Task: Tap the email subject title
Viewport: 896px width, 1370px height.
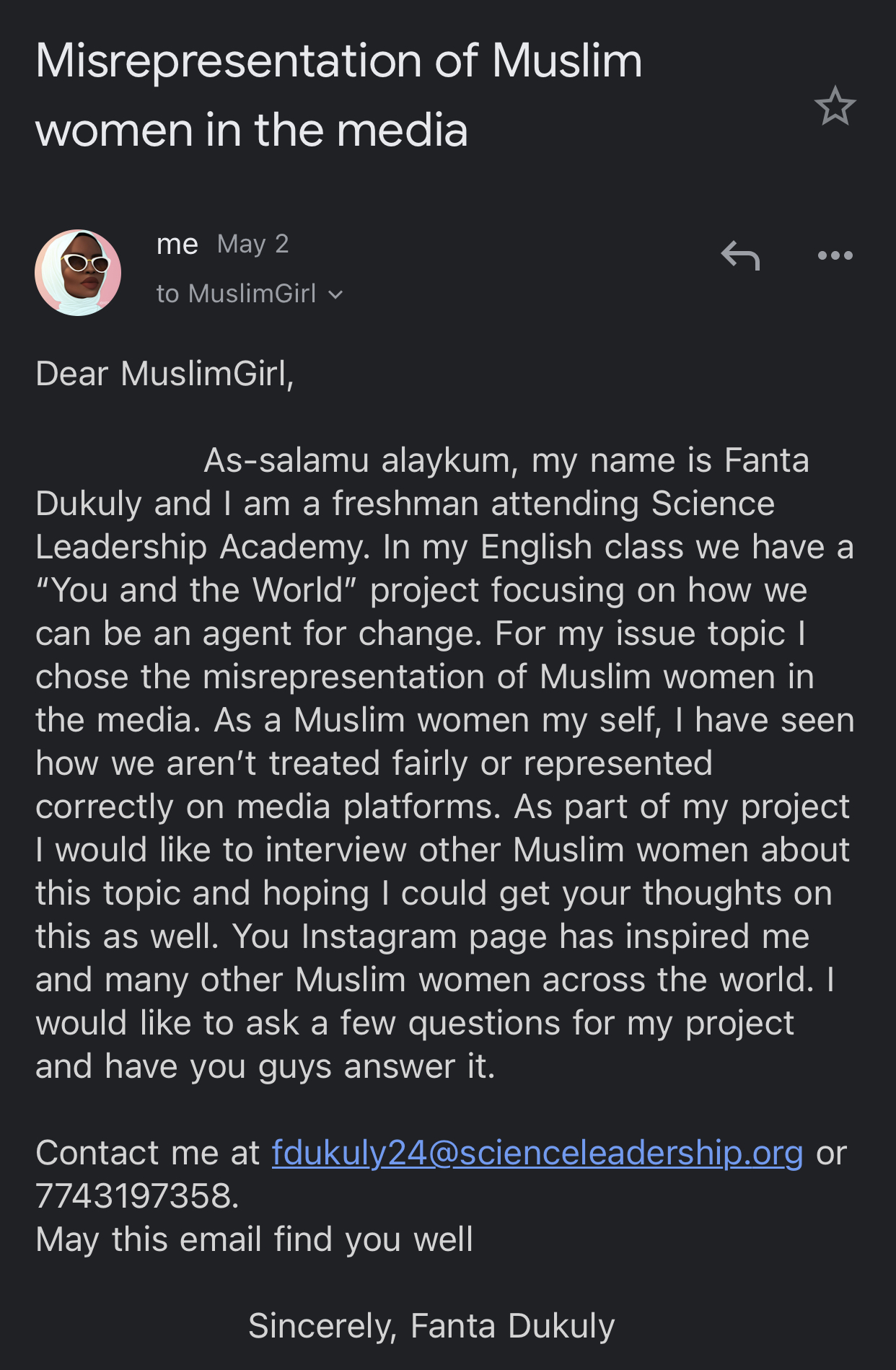Action: point(338,95)
